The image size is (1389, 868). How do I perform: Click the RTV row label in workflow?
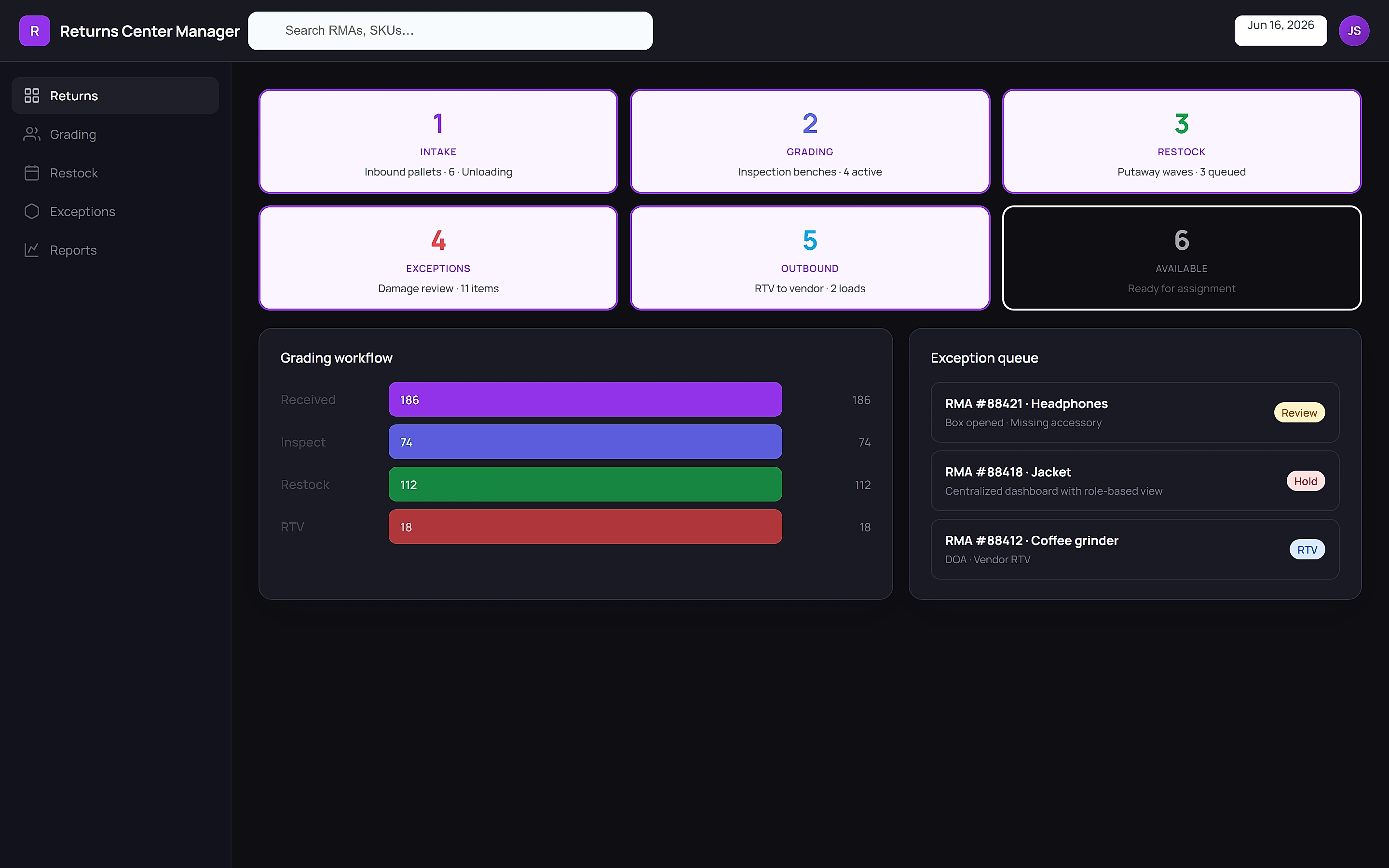(292, 527)
